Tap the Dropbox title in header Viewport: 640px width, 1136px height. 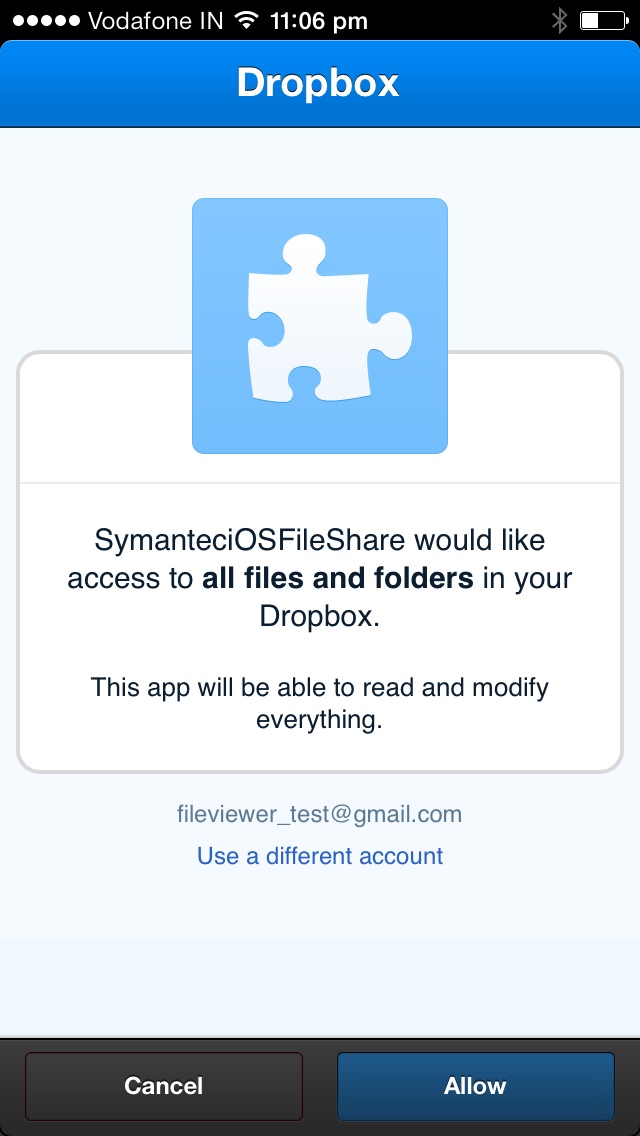tap(318, 83)
